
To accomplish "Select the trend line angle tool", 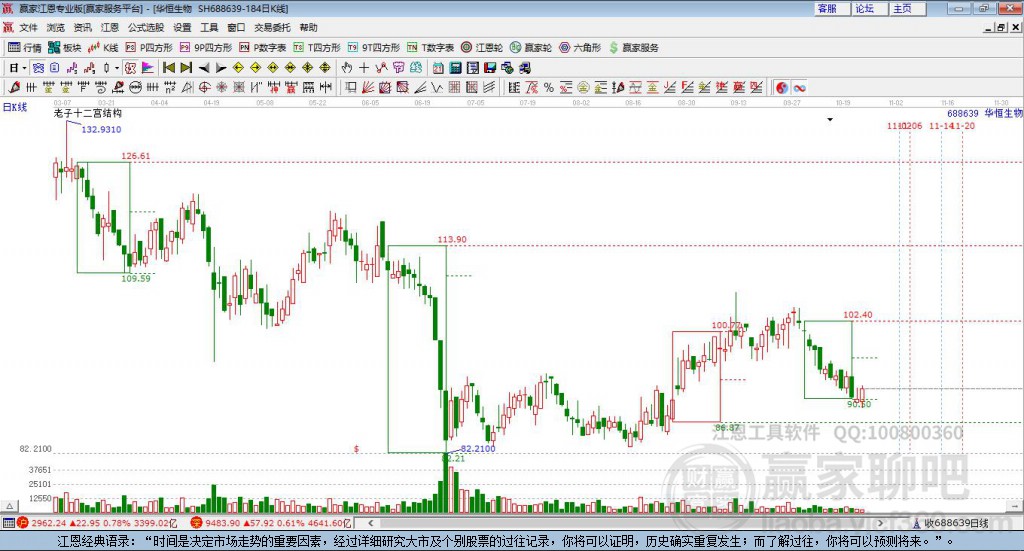I will coord(421,87).
